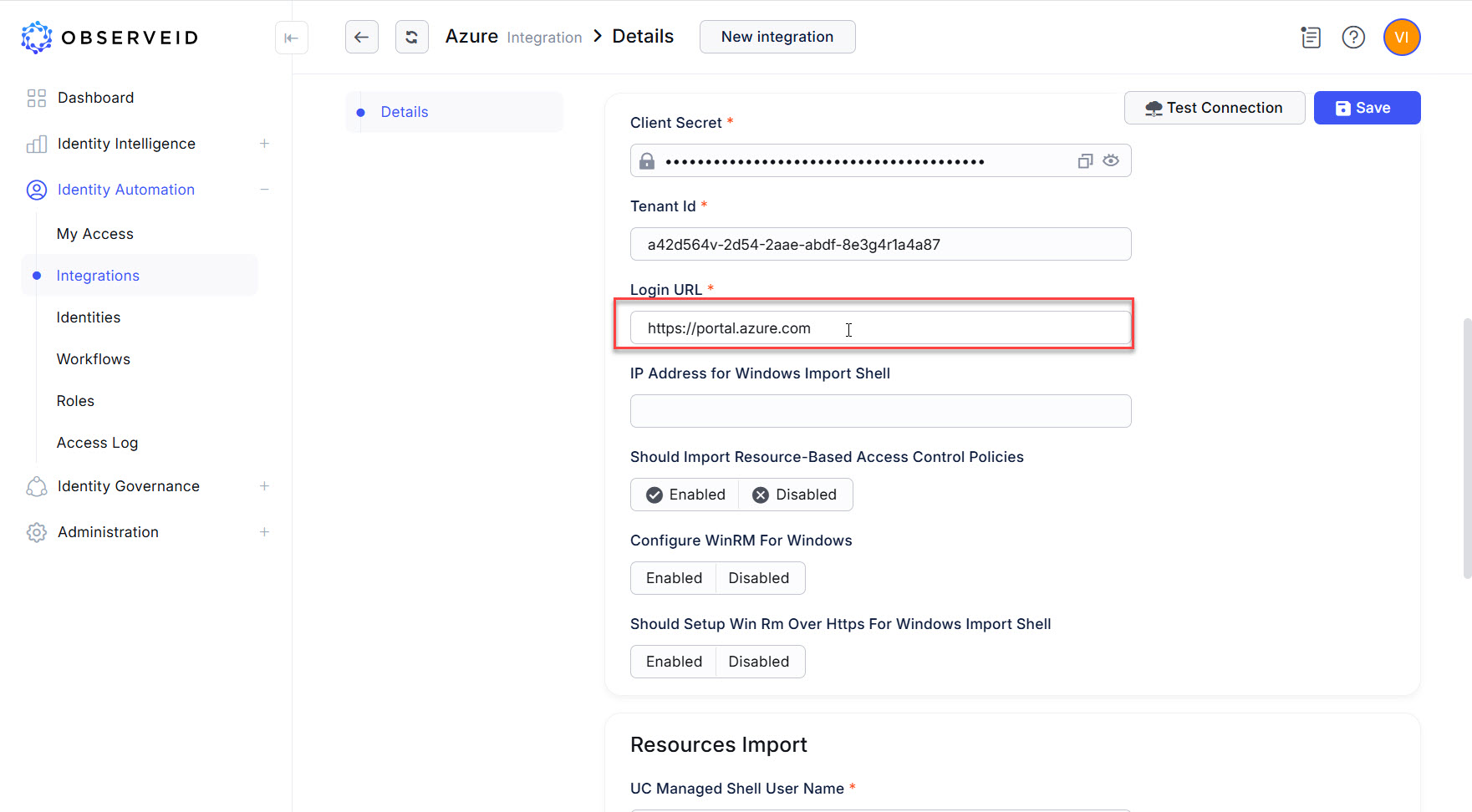
Task: Reveal Client Secret with eye icon
Action: click(x=1111, y=160)
